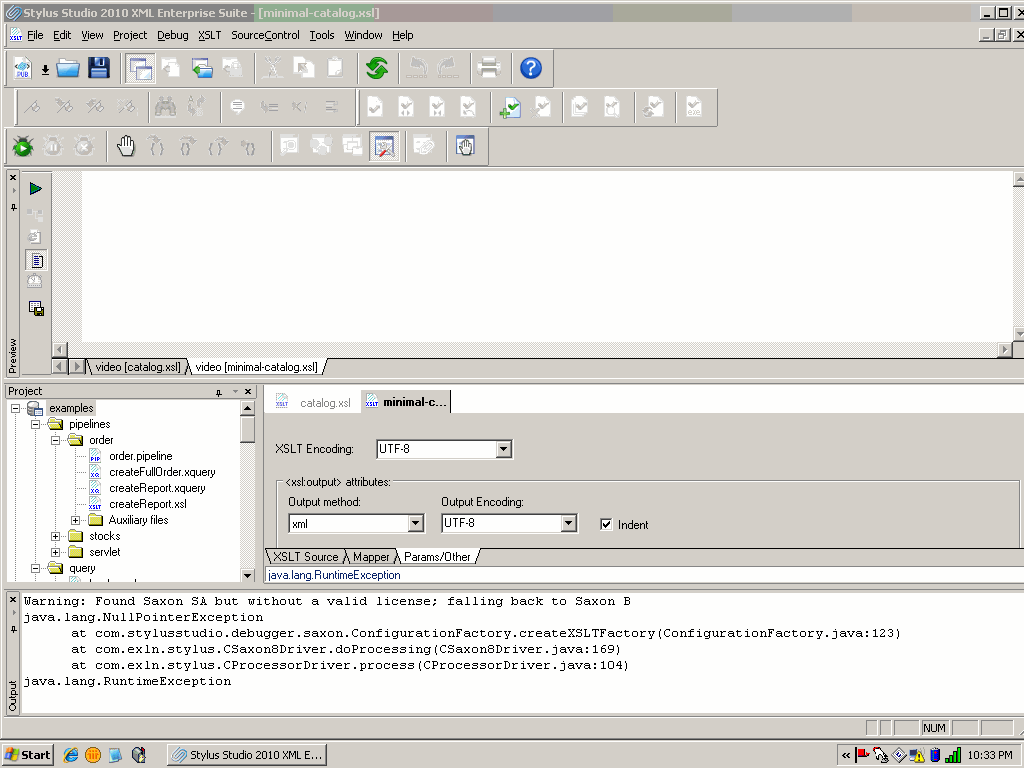Image resolution: width=1024 pixels, height=768 pixels.
Task: Click the Project tree scroll up arrow
Action: tap(248, 408)
